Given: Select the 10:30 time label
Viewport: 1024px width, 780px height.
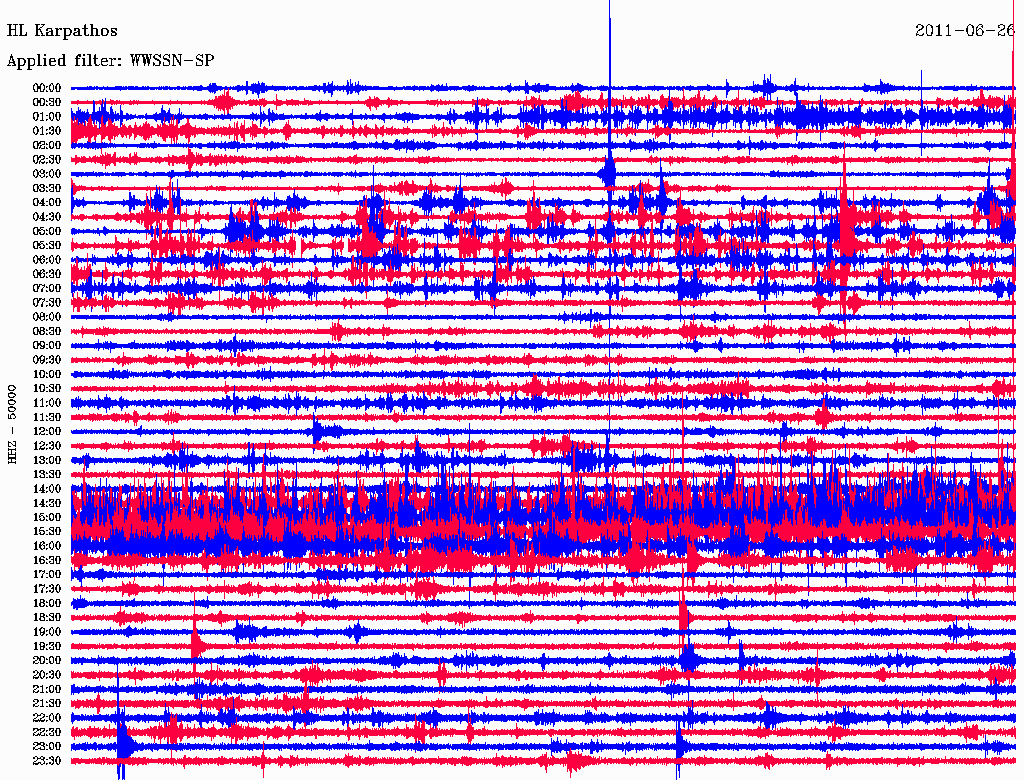Looking at the screenshot, I should click(x=47, y=389).
